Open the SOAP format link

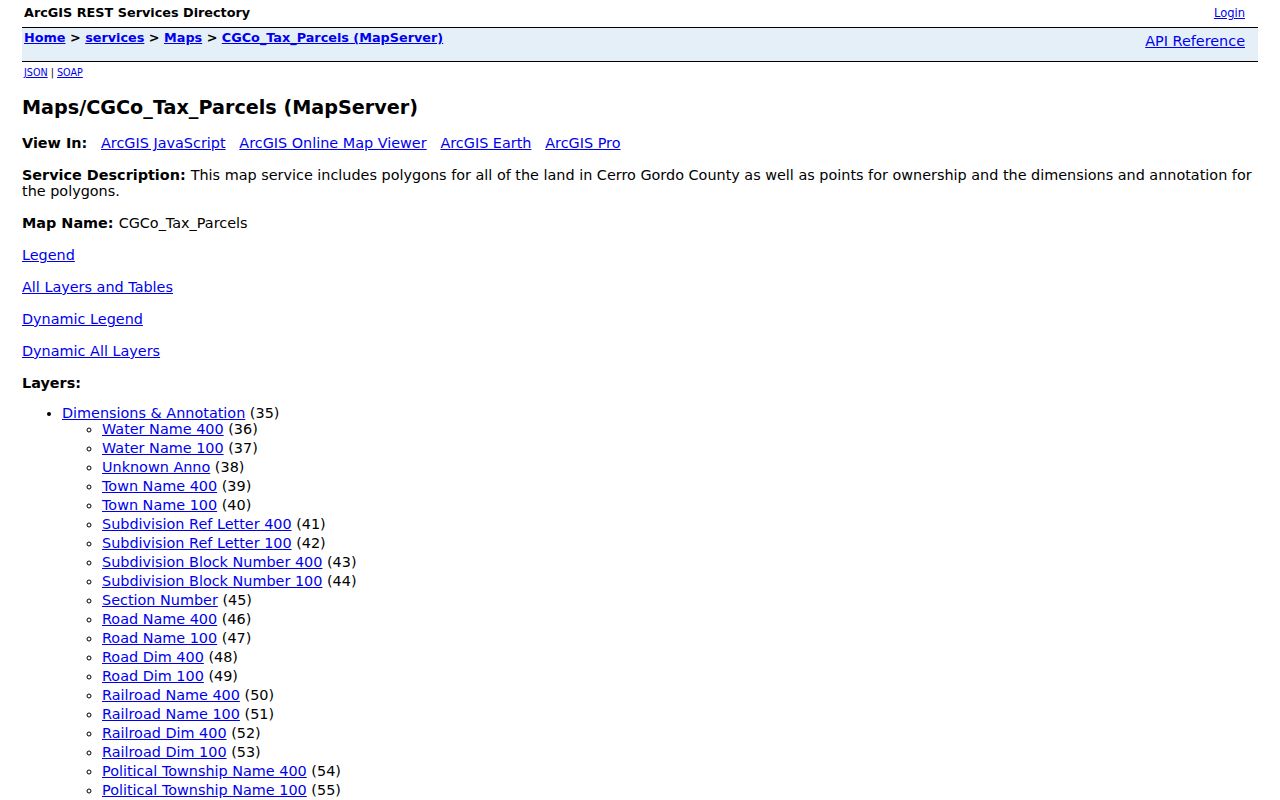70,73
